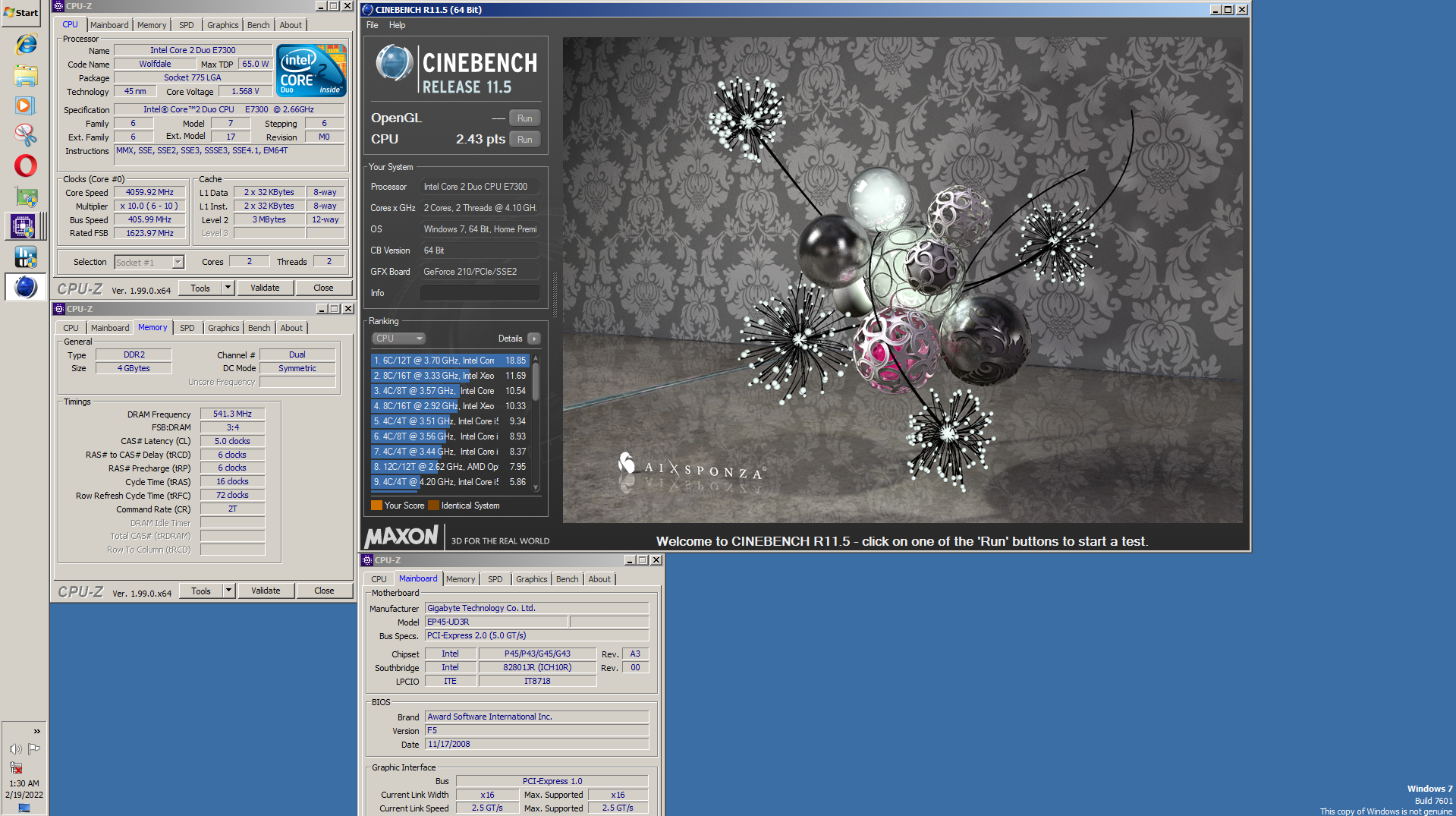Select the CPU-Z taskbar icon
This screenshot has width=1456, height=816.
[x=23, y=226]
